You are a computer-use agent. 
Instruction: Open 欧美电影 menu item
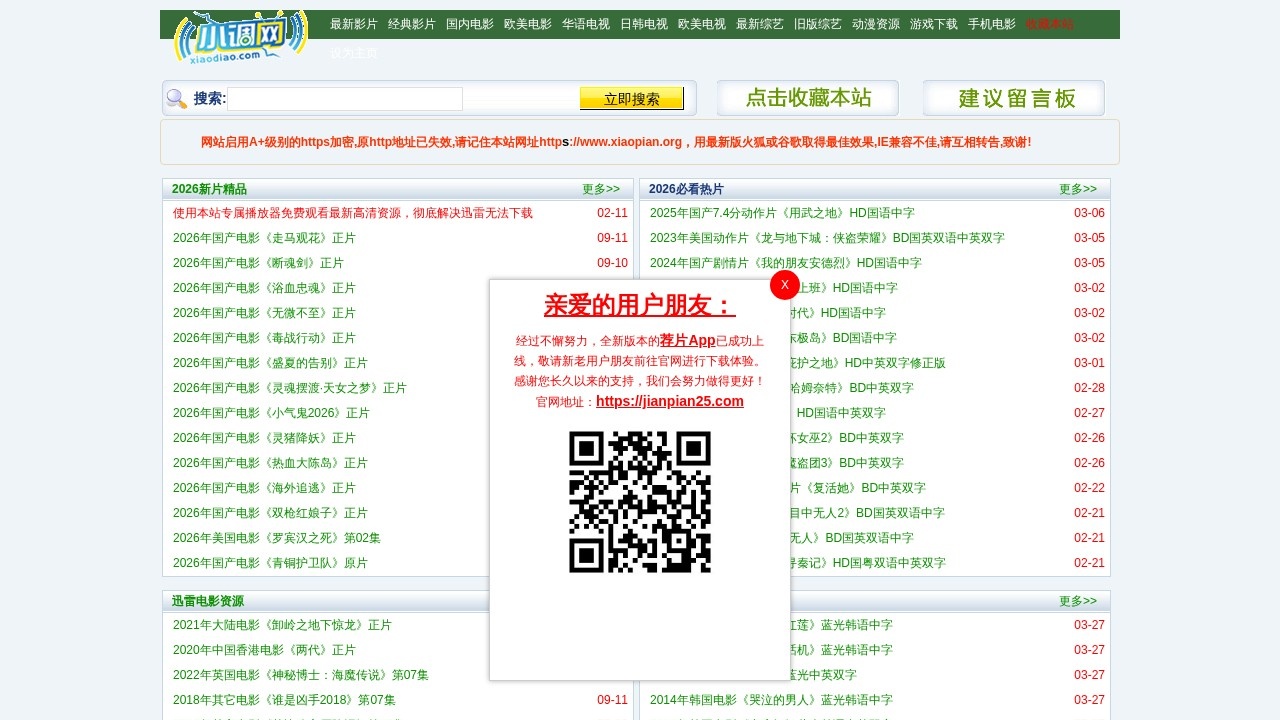528,24
